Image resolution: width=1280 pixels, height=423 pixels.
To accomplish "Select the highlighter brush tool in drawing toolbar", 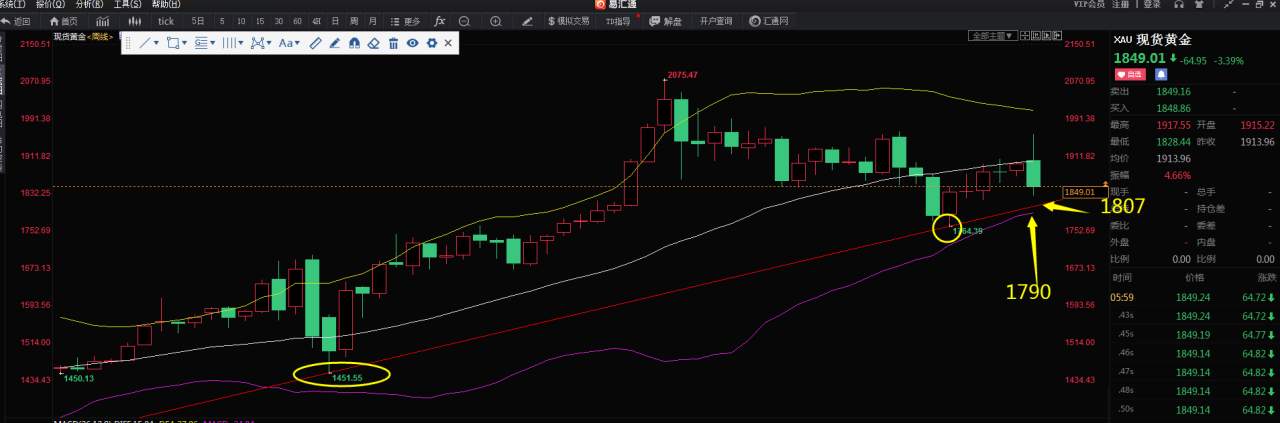I will tap(334, 43).
